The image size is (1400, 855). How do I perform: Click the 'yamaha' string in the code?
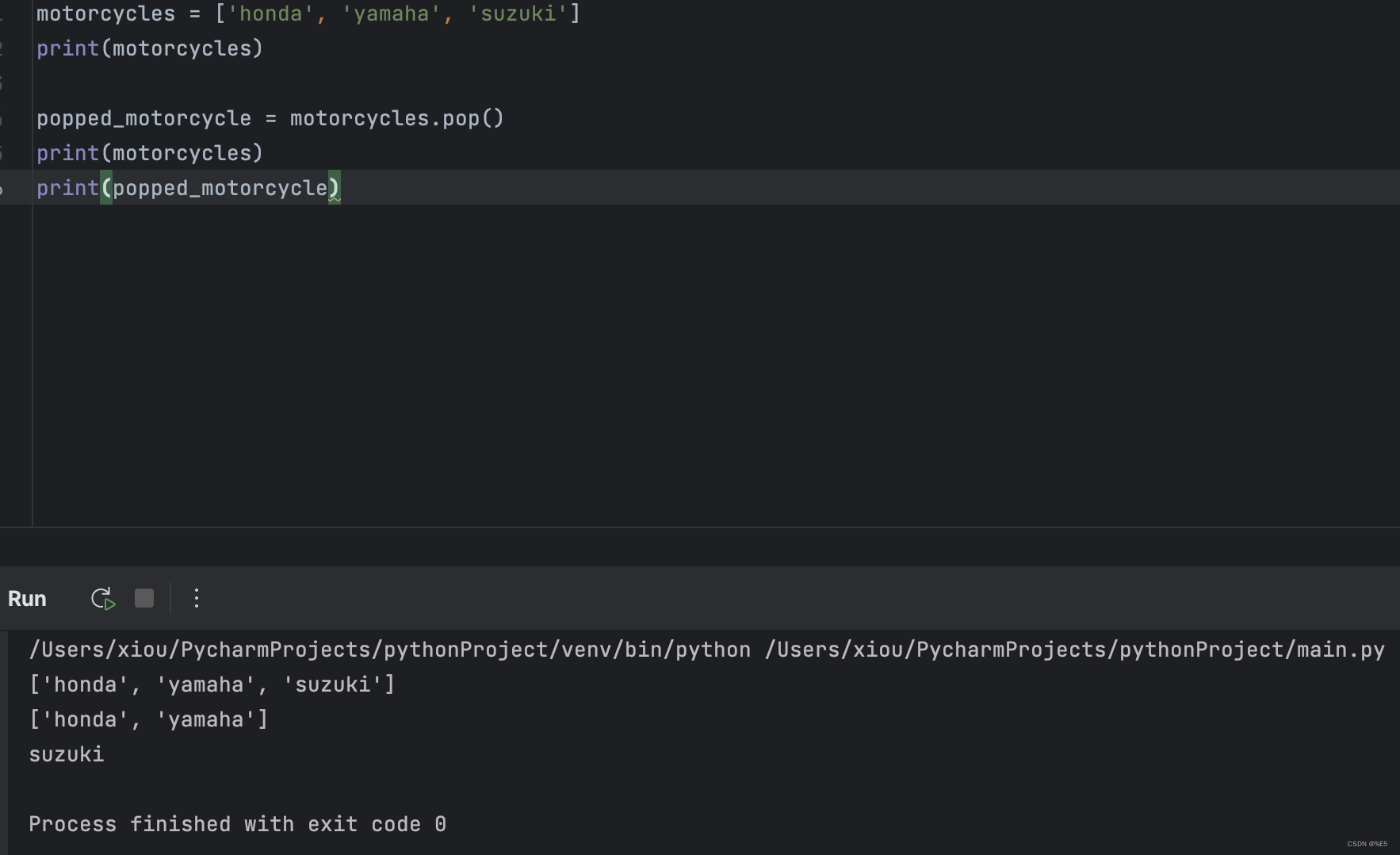[x=392, y=13]
